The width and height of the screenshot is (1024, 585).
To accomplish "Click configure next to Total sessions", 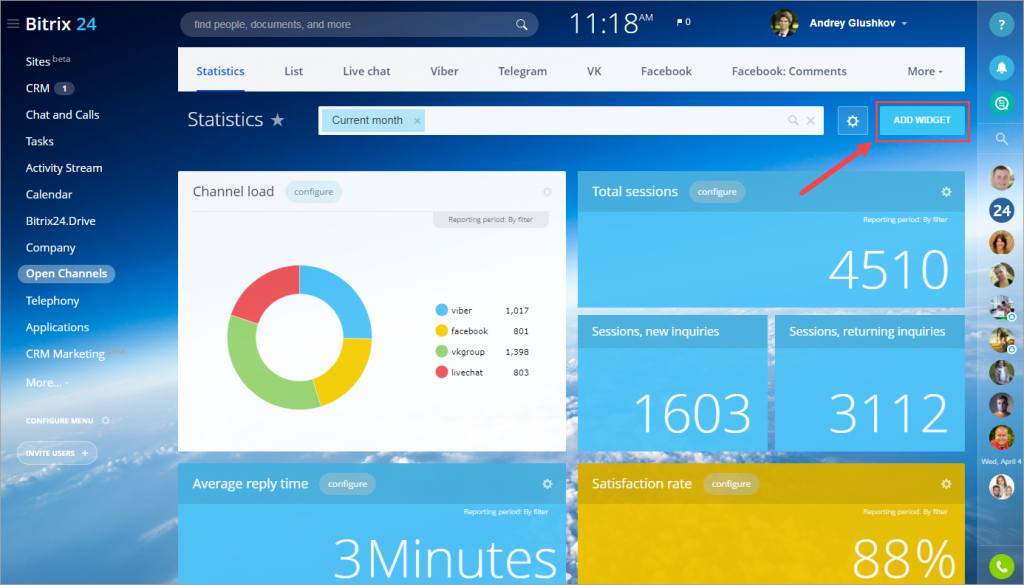I will [x=717, y=192].
